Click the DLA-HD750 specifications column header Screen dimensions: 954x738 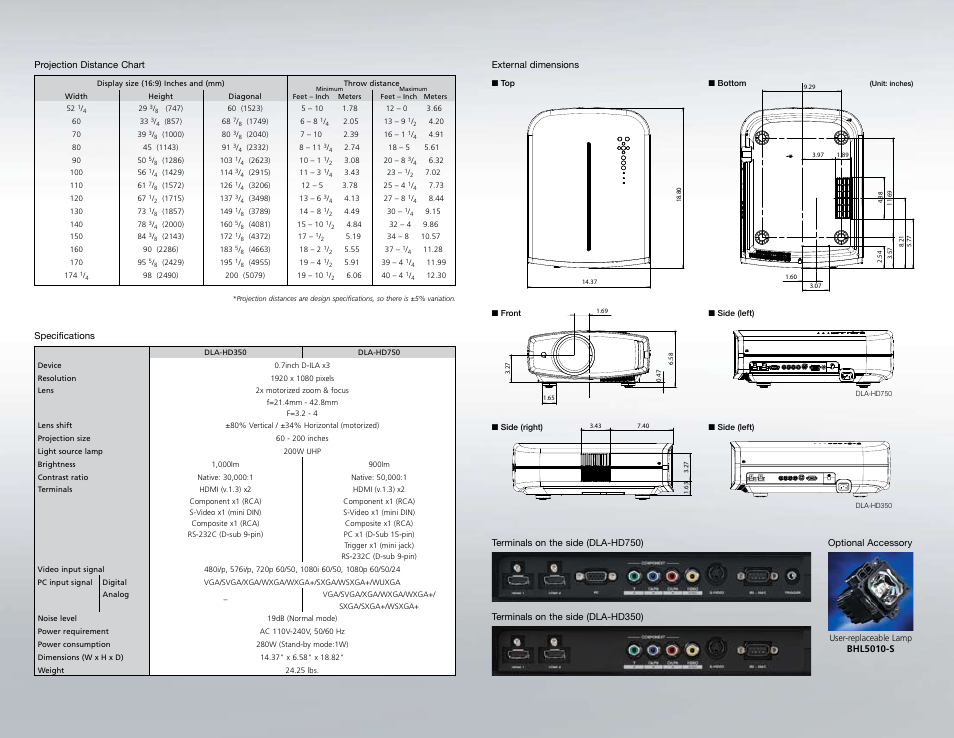pos(378,352)
